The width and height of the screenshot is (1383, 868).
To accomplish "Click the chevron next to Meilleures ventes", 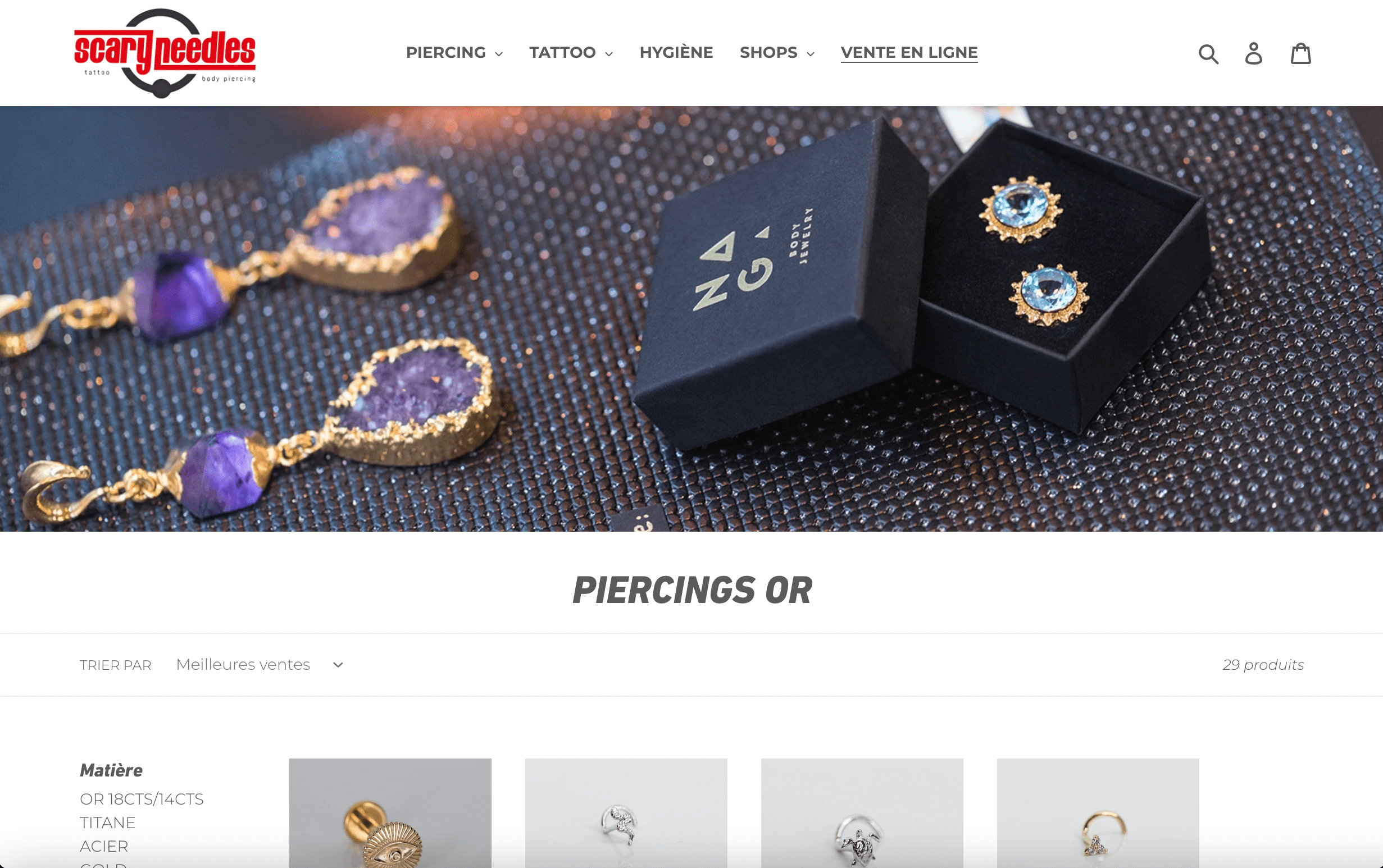I will [338, 665].
